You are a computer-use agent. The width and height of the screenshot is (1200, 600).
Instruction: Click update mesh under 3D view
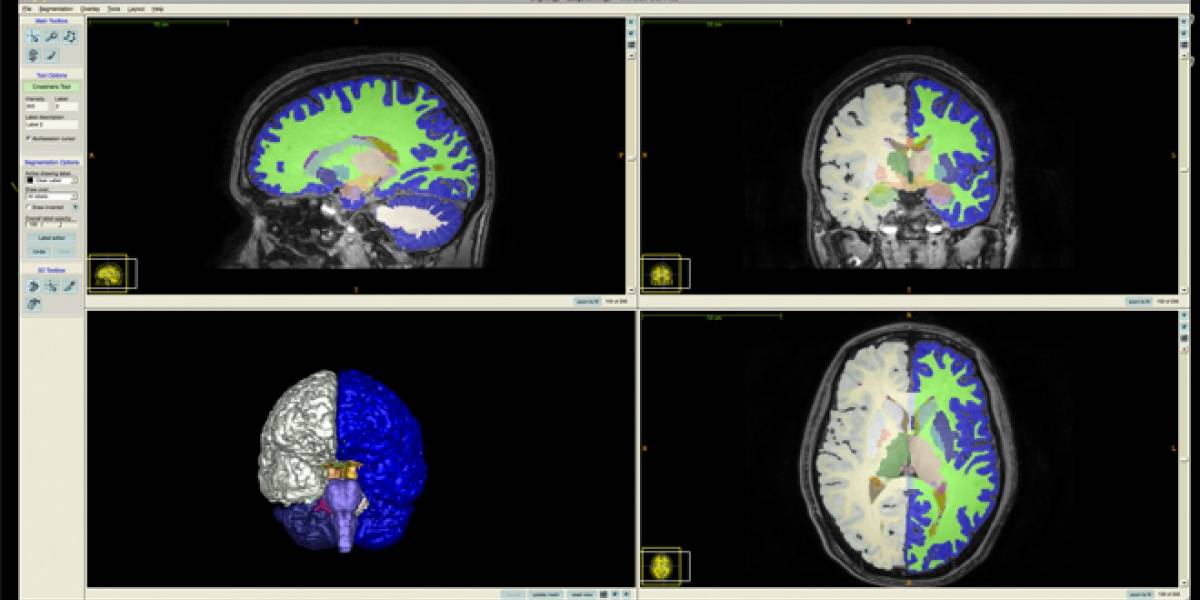point(545,594)
